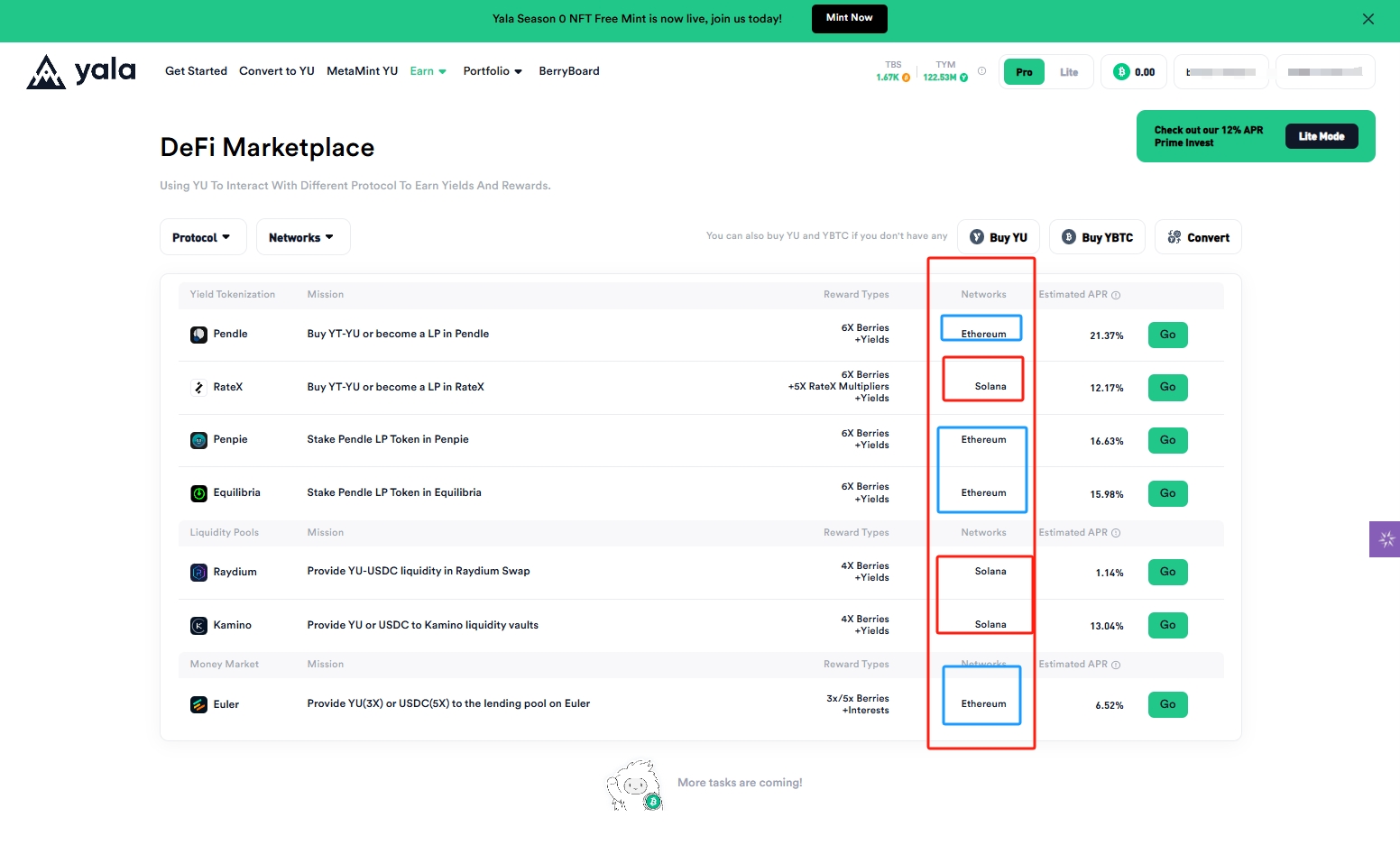The height and width of the screenshot is (845, 1400).
Task: Click the RateX protocol icon
Action: 198,388
